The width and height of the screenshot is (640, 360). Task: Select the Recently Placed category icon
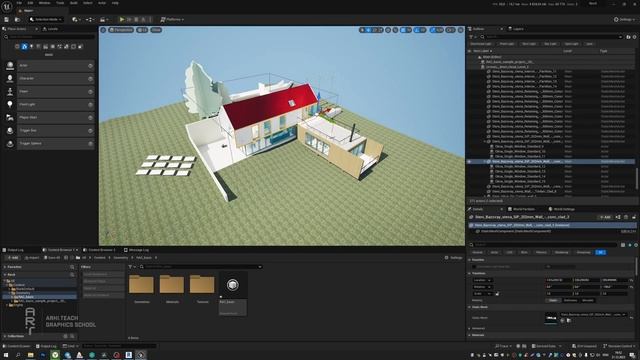[x=17, y=47]
